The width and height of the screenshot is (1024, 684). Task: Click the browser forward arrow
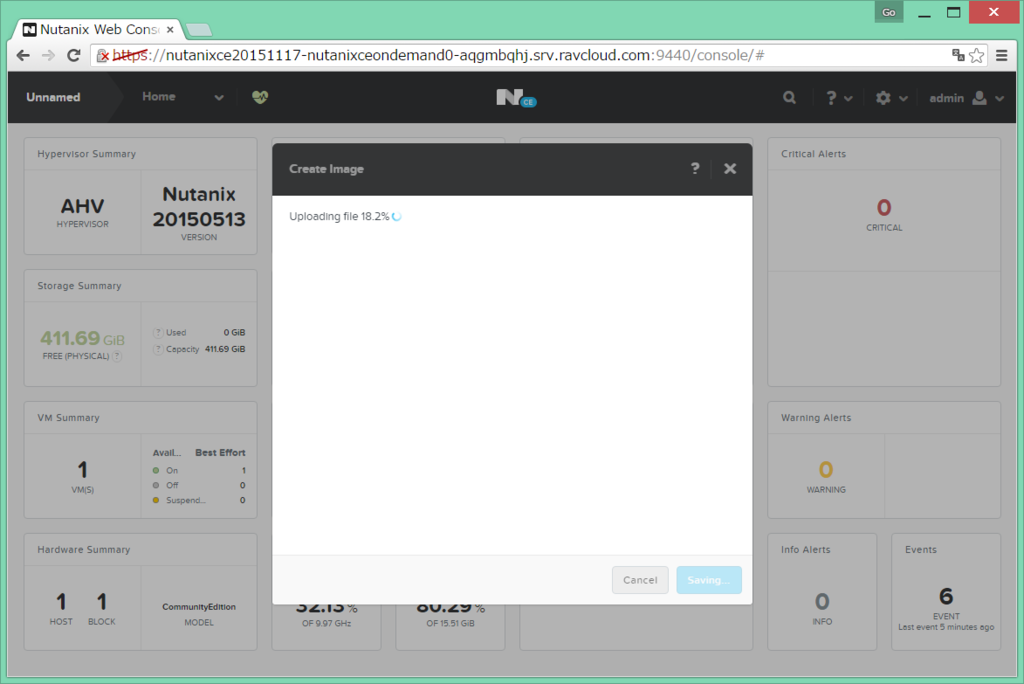click(x=48, y=56)
